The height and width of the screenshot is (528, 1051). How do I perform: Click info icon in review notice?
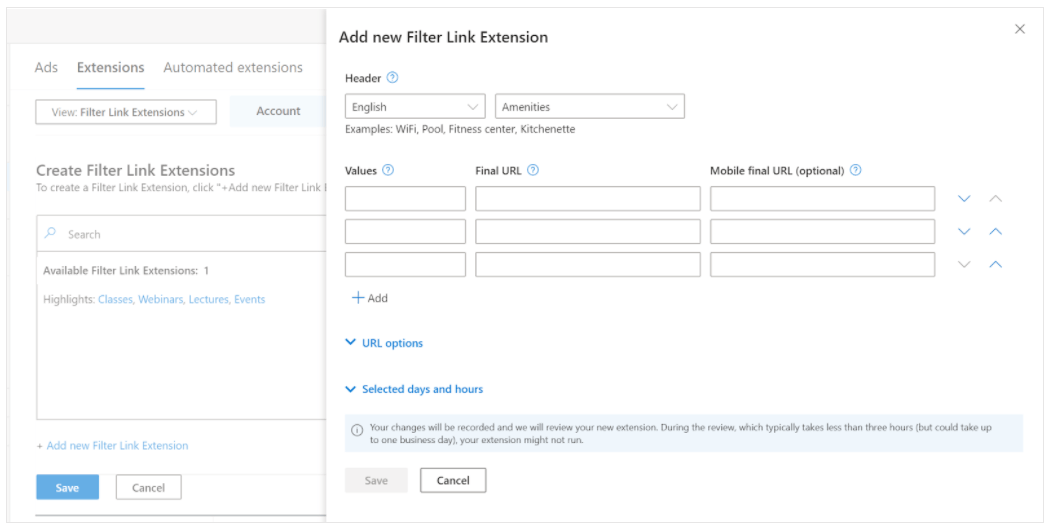[x=357, y=430]
